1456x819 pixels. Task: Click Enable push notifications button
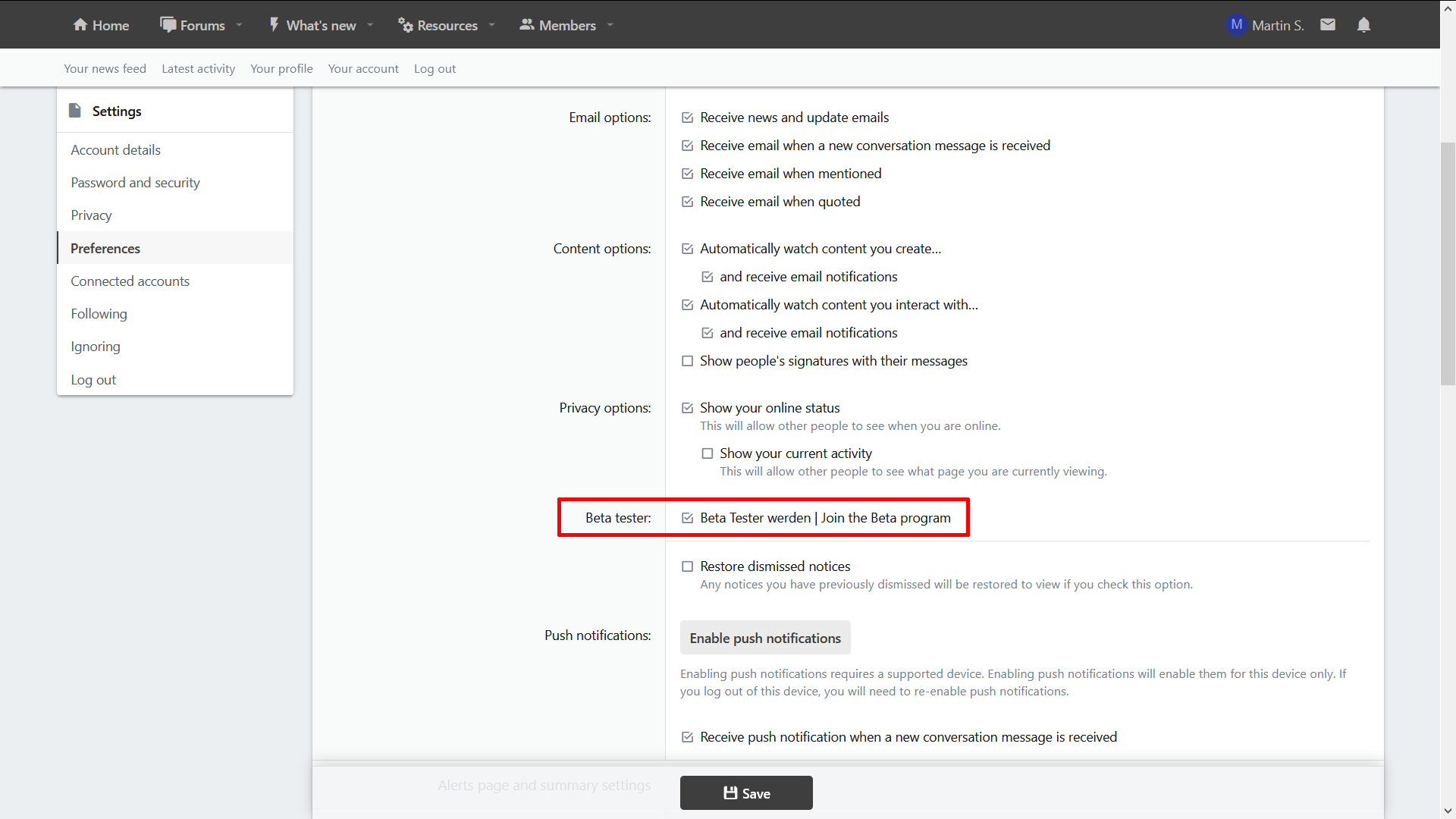[x=764, y=638]
